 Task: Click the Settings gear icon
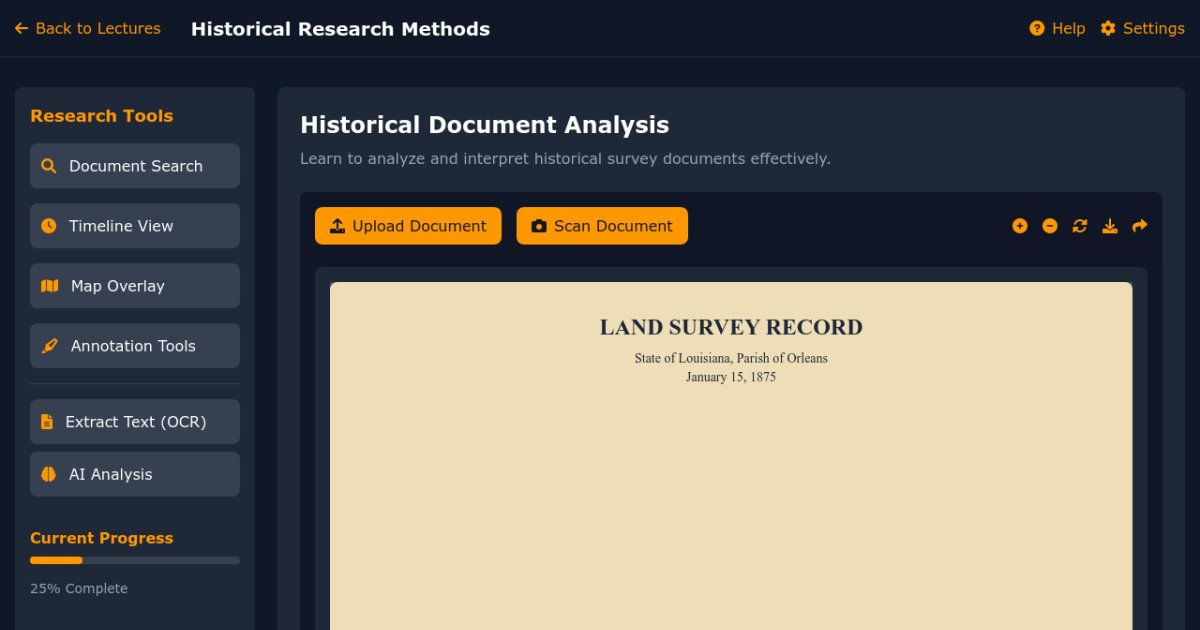coord(1108,28)
